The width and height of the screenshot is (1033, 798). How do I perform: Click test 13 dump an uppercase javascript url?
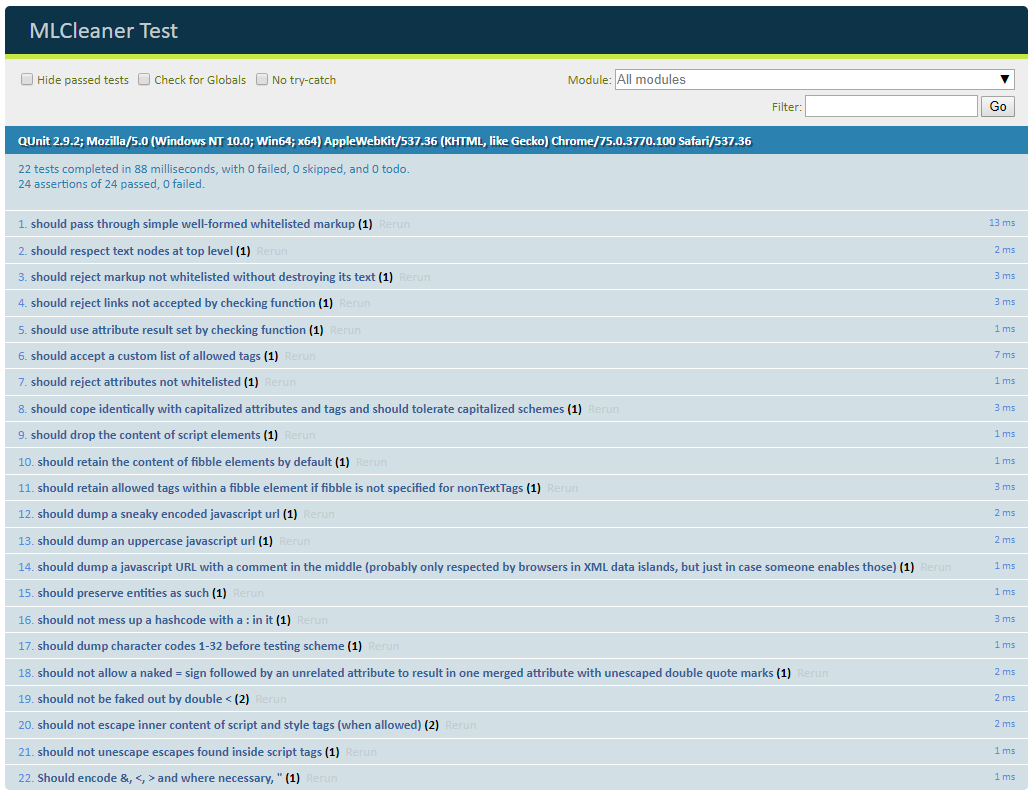146,541
